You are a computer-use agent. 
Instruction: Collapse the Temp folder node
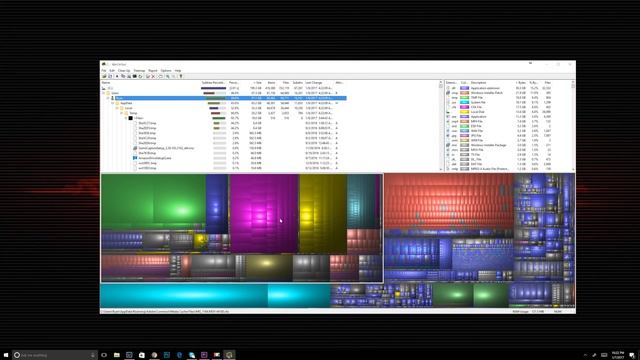tap(122, 113)
